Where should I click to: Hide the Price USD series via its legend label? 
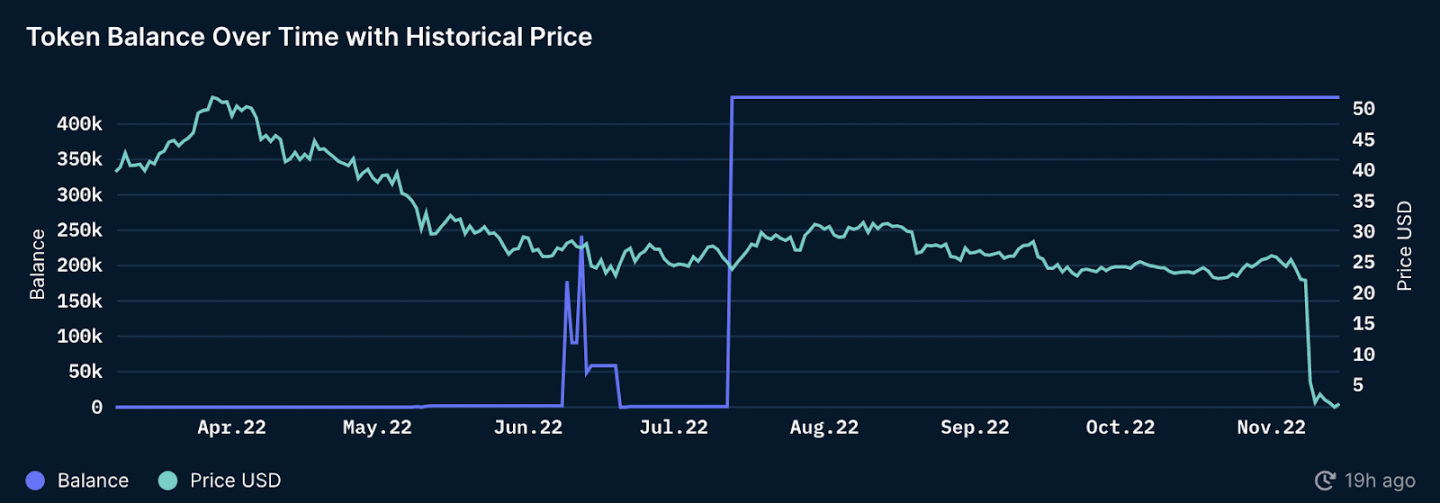[x=235, y=481]
